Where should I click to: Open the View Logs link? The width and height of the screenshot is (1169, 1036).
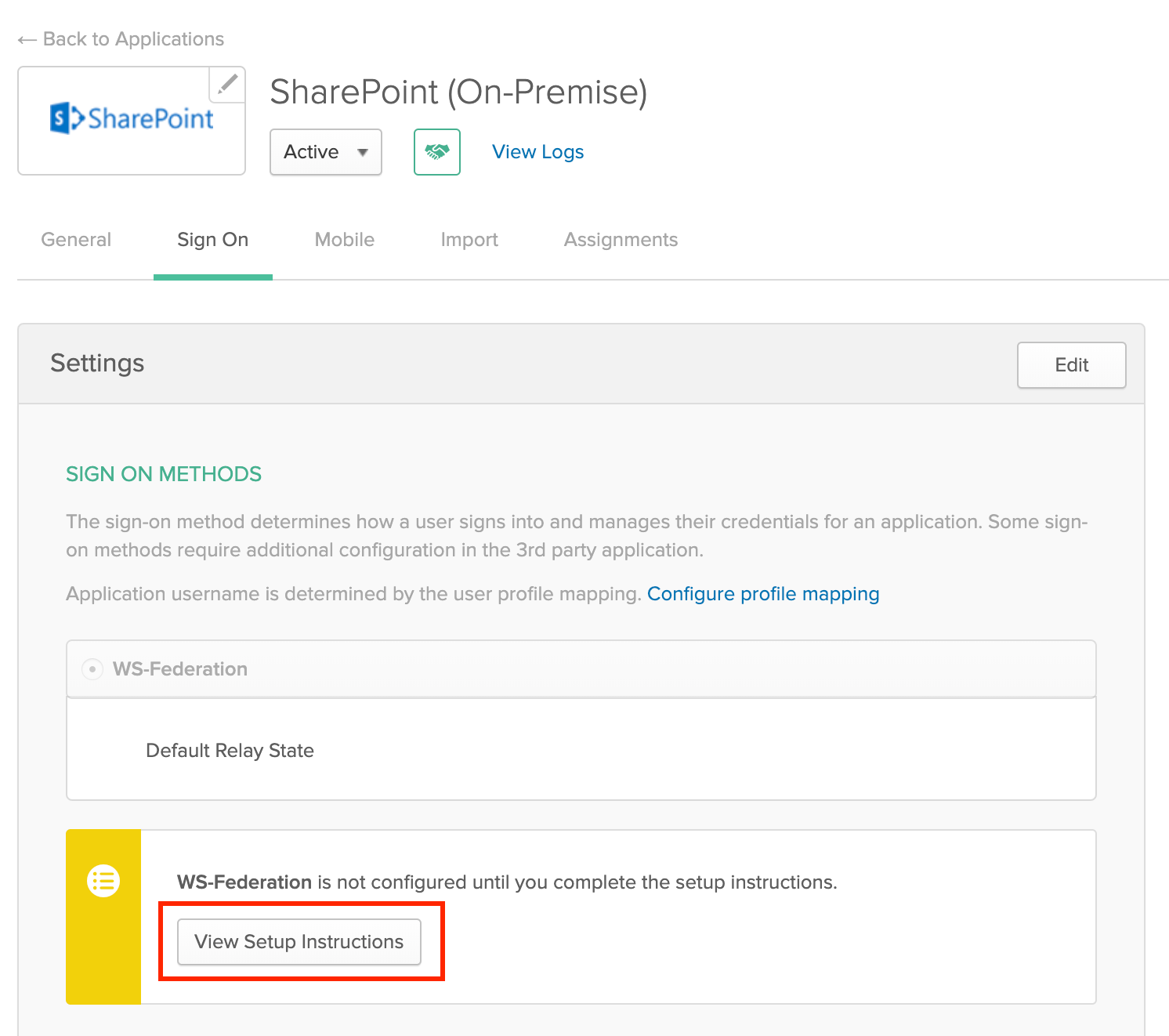pos(537,152)
